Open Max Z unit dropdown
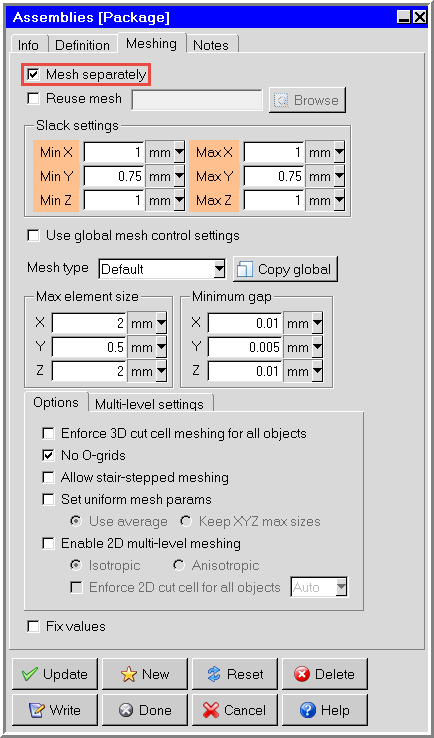 pyautogui.click(x=339, y=201)
